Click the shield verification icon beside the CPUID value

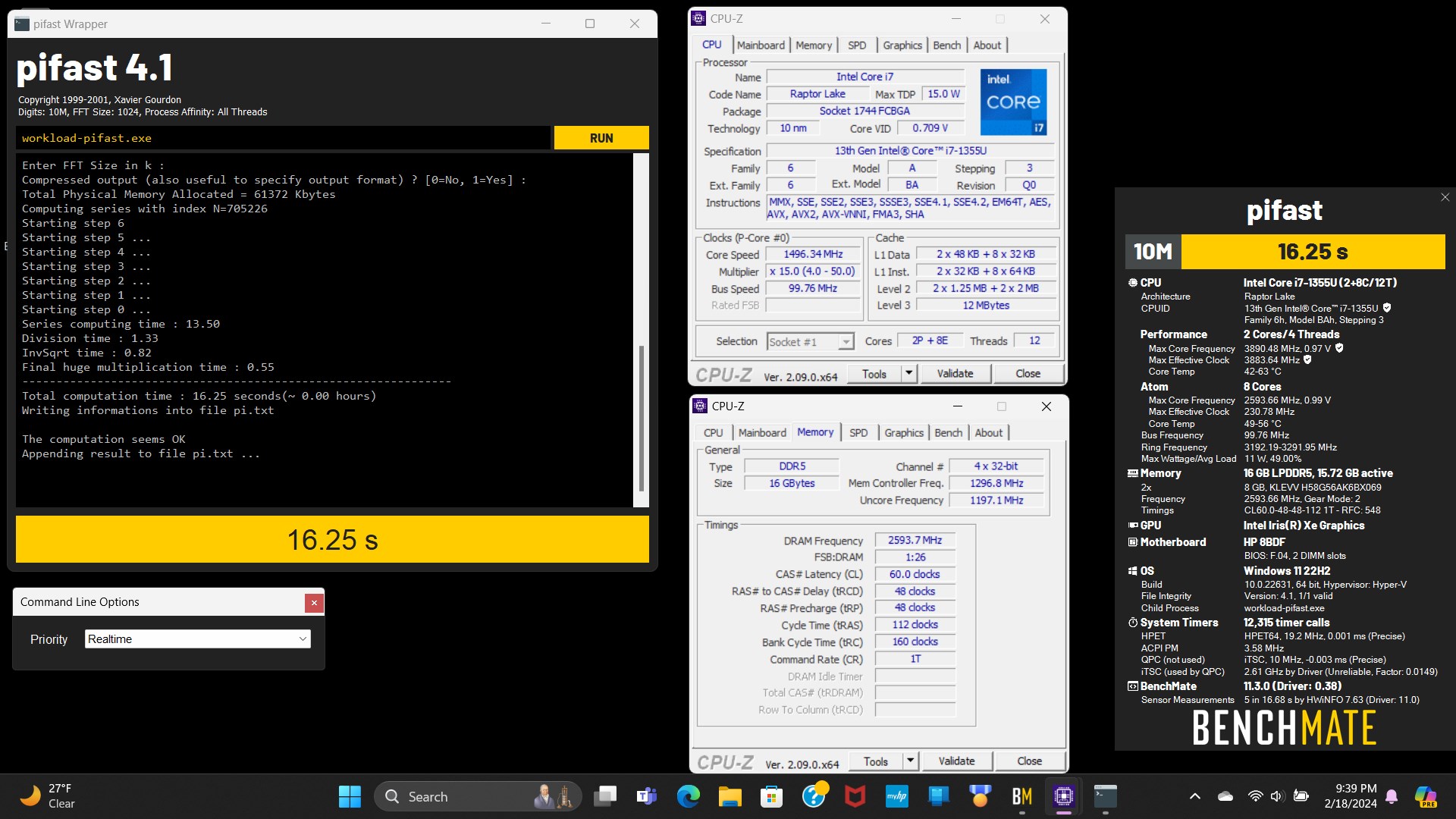pyautogui.click(x=1387, y=308)
